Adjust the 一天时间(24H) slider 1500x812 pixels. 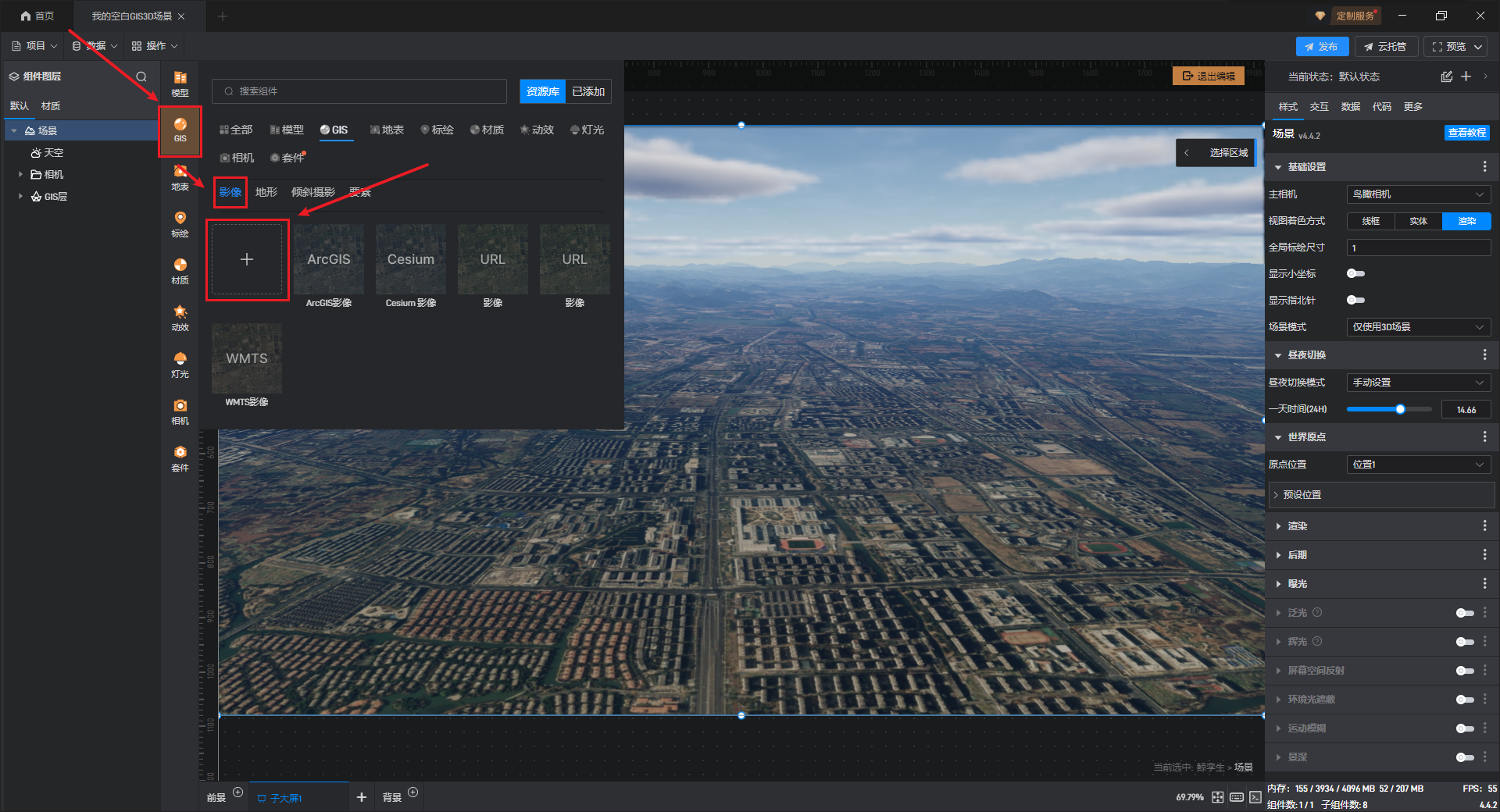tap(1399, 409)
